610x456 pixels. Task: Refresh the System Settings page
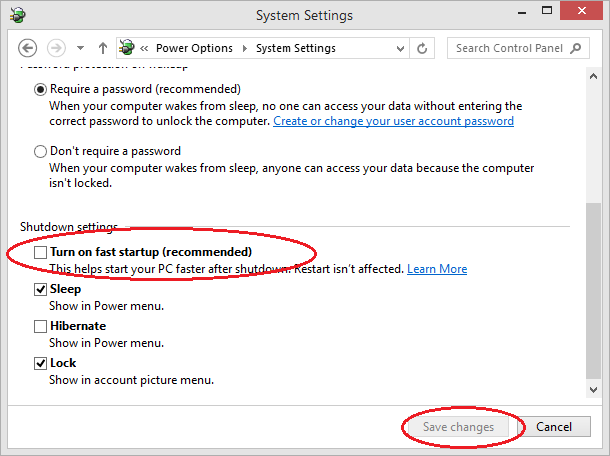422,48
